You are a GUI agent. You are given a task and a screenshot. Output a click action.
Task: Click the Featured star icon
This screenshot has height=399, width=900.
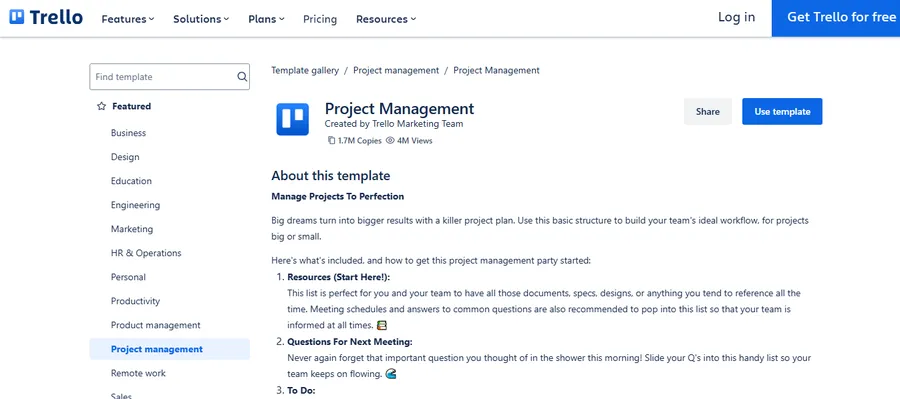coord(102,106)
